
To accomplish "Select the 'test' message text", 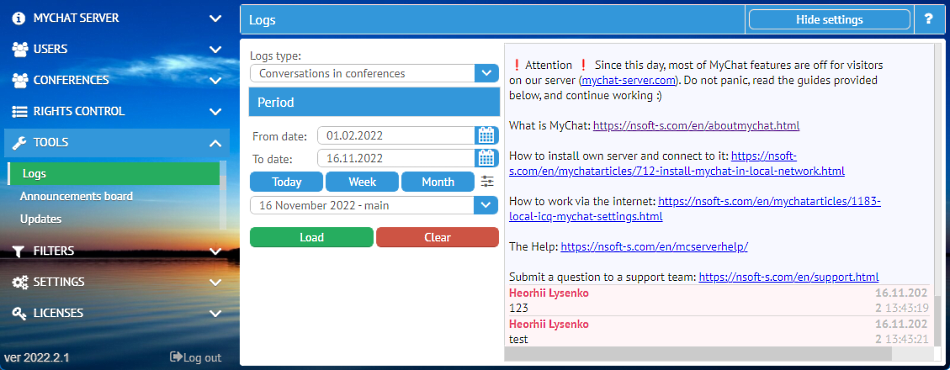I will pos(519,339).
